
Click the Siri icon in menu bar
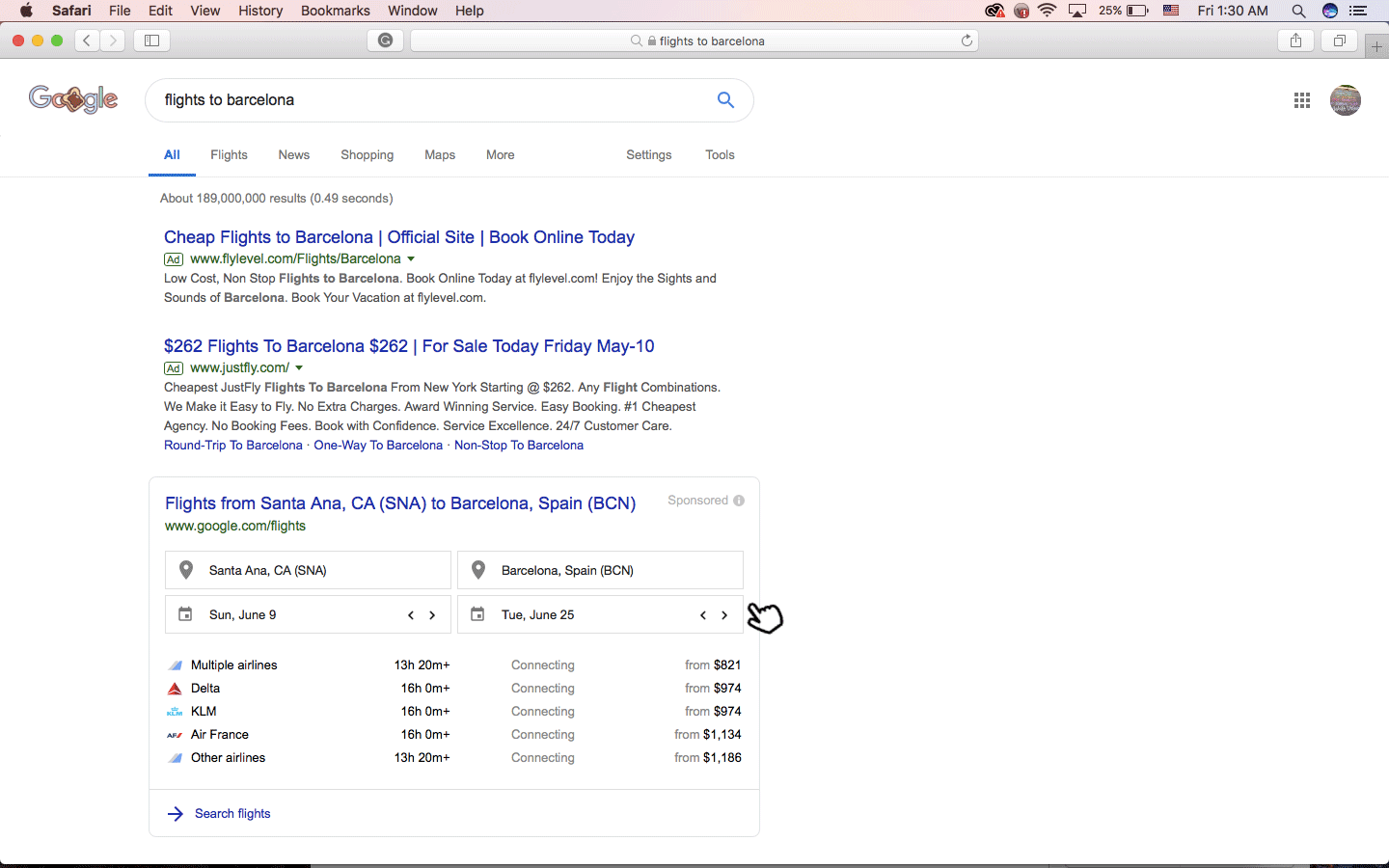tap(1330, 11)
